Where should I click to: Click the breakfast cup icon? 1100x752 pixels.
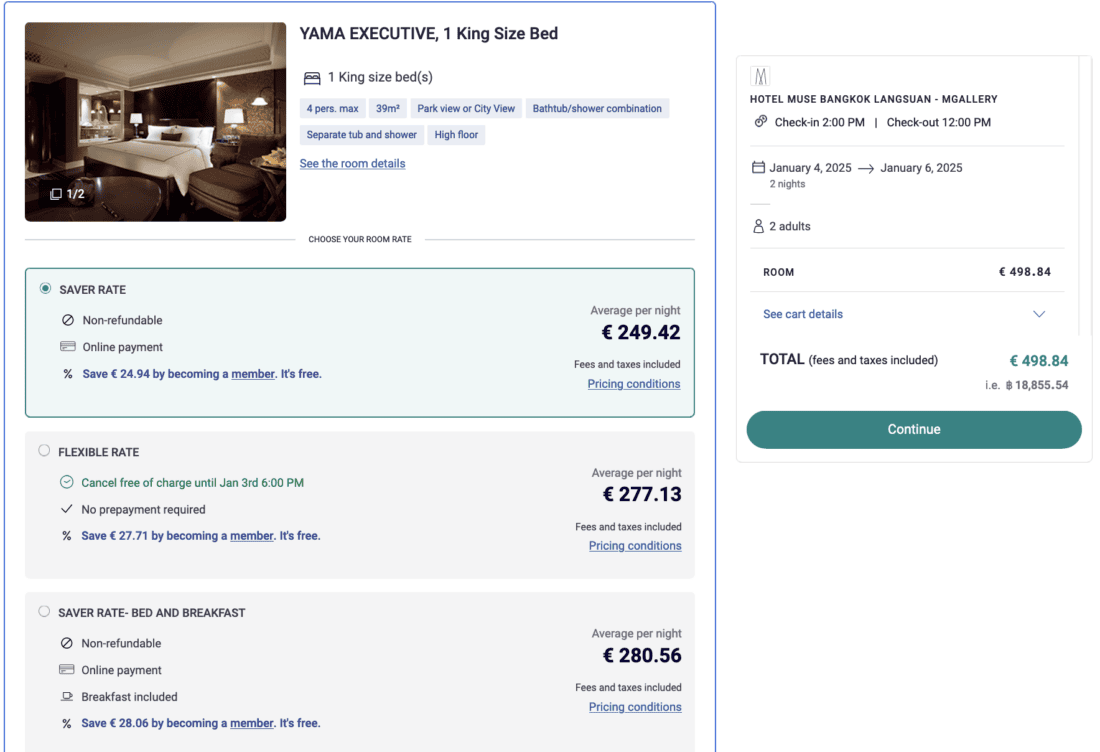click(x=67, y=697)
